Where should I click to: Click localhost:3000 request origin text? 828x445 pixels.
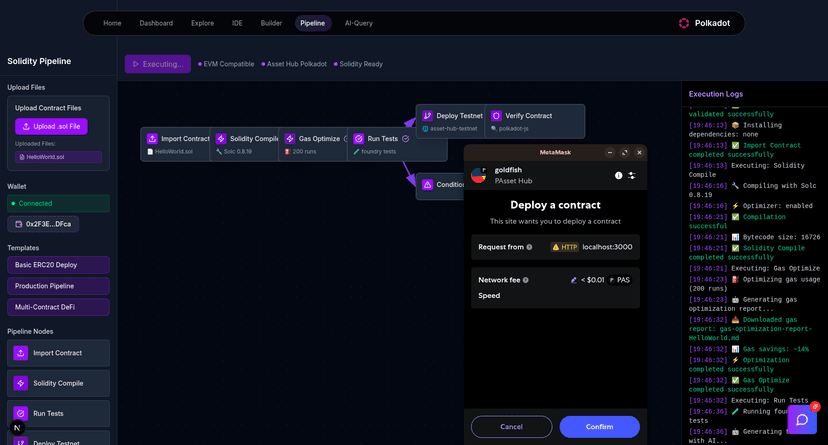click(x=607, y=247)
